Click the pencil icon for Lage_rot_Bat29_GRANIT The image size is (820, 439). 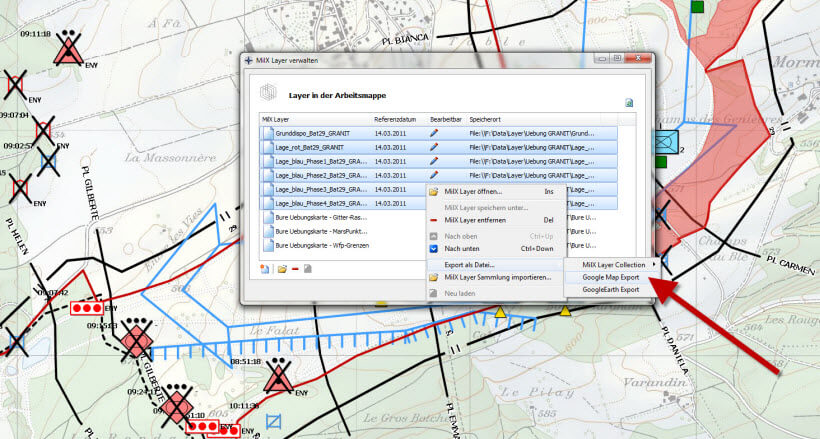[x=434, y=148]
